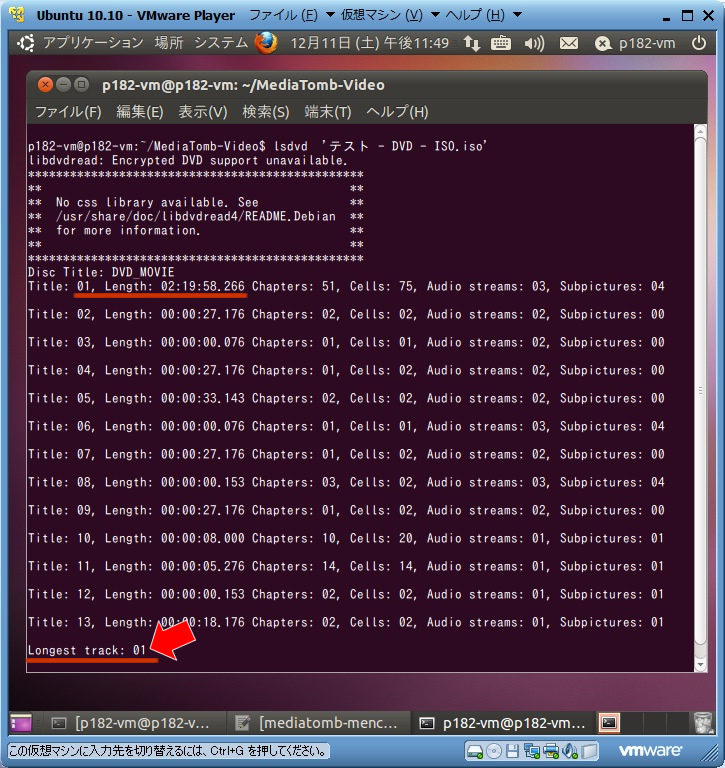Close the MediaTomb-Video terminal window
This screenshot has width=725, height=768.
[x=45, y=84]
